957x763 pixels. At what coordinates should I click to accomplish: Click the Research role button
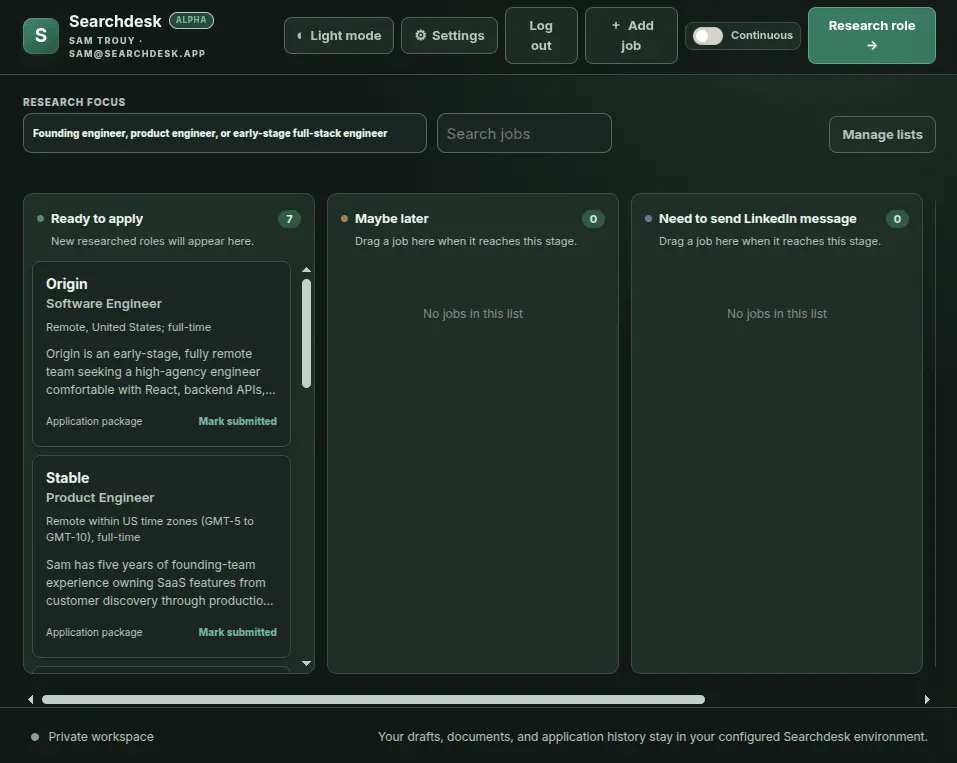pyautogui.click(x=872, y=35)
